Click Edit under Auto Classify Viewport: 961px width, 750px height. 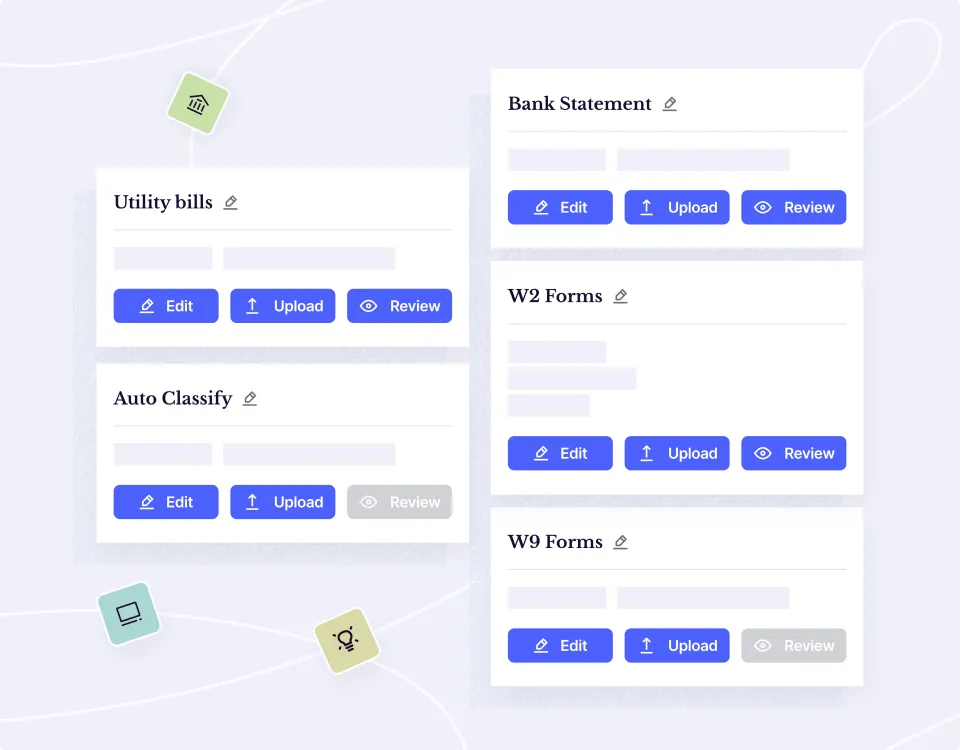[166, 502]
